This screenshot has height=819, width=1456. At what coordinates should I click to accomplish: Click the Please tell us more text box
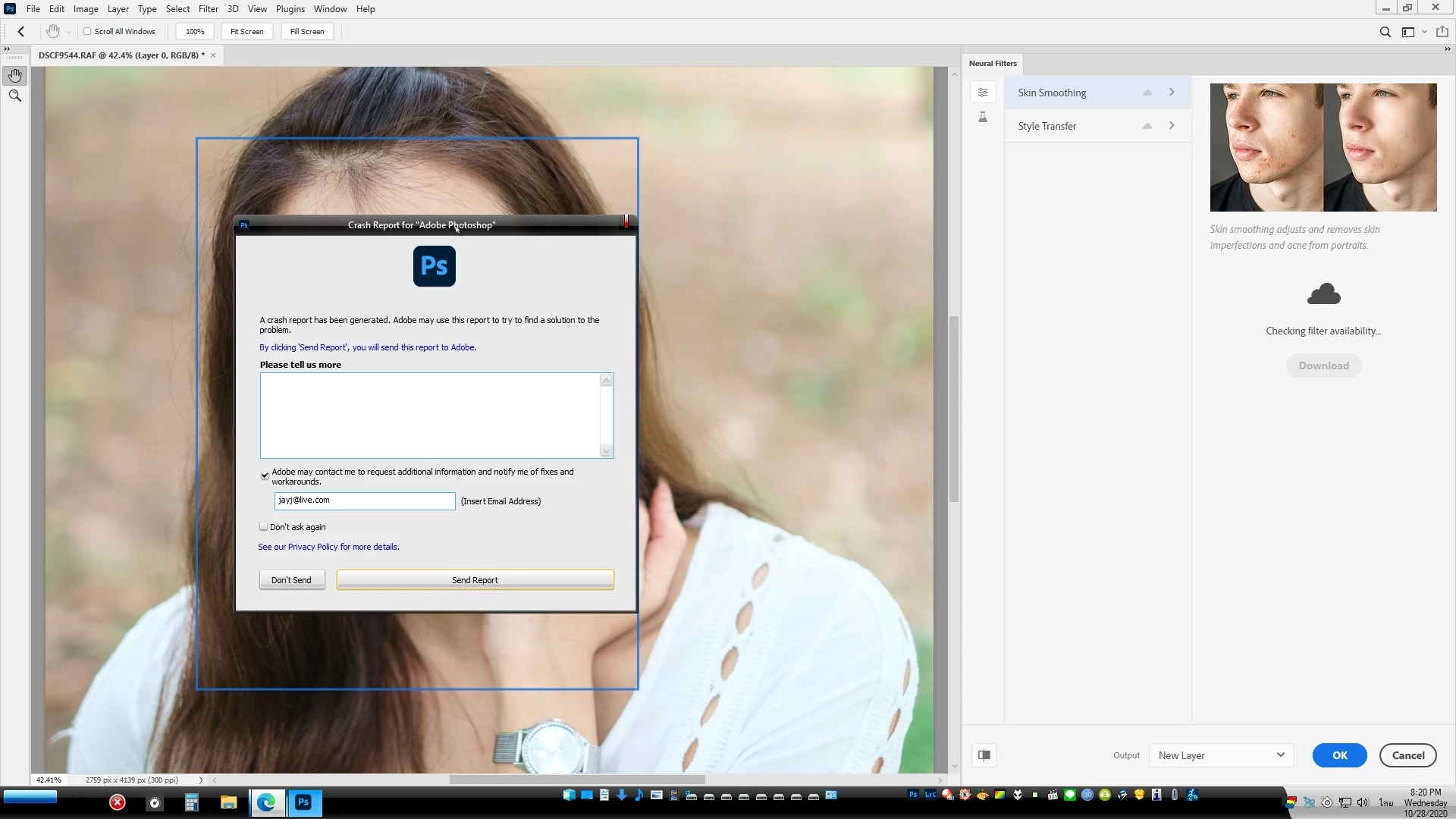pyautogui.click(x=431, y=415)
